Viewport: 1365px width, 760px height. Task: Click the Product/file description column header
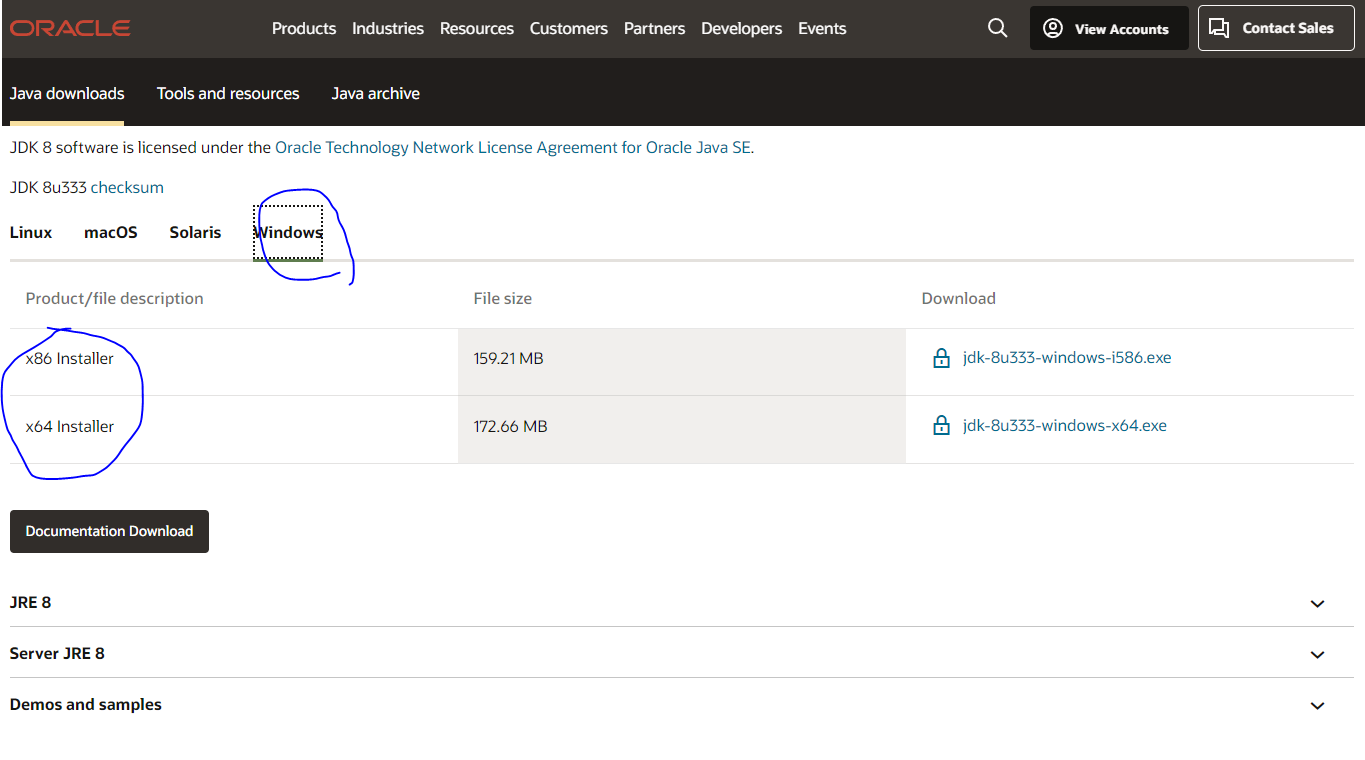(x=115, y=298)
